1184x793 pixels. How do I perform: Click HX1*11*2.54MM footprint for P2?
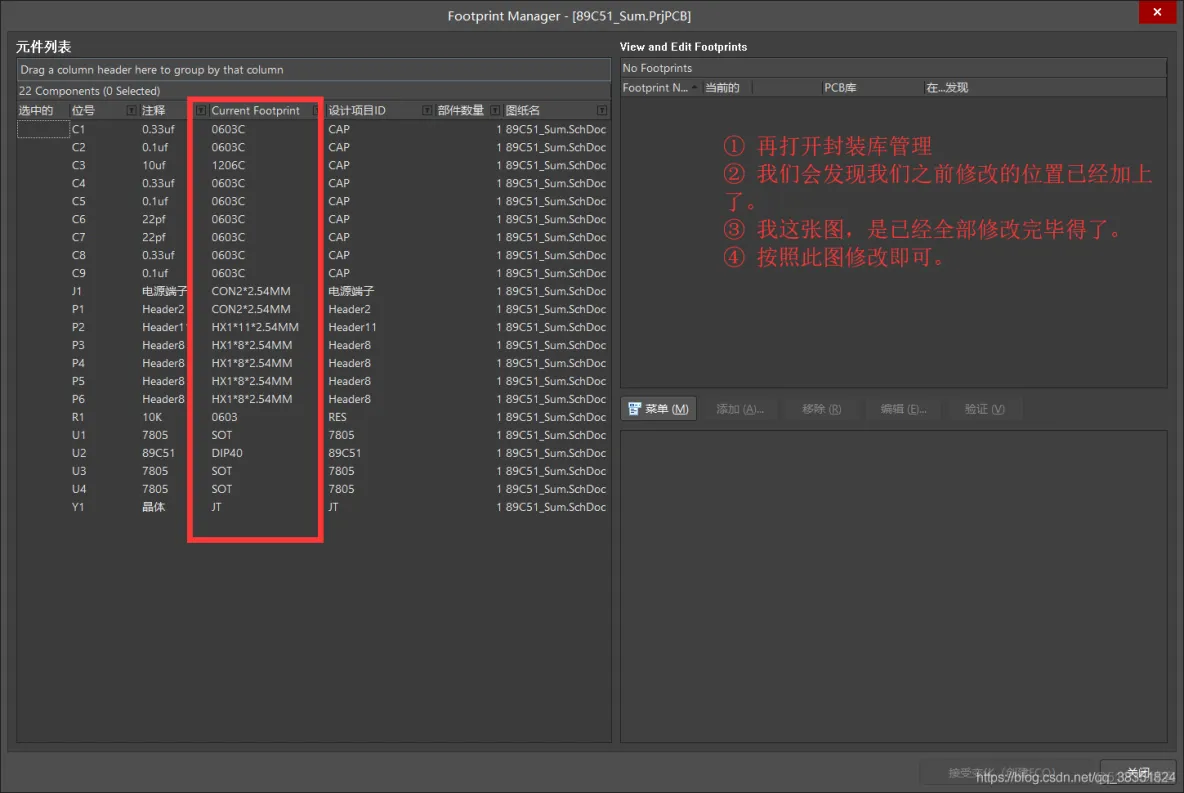pos(255,327)
